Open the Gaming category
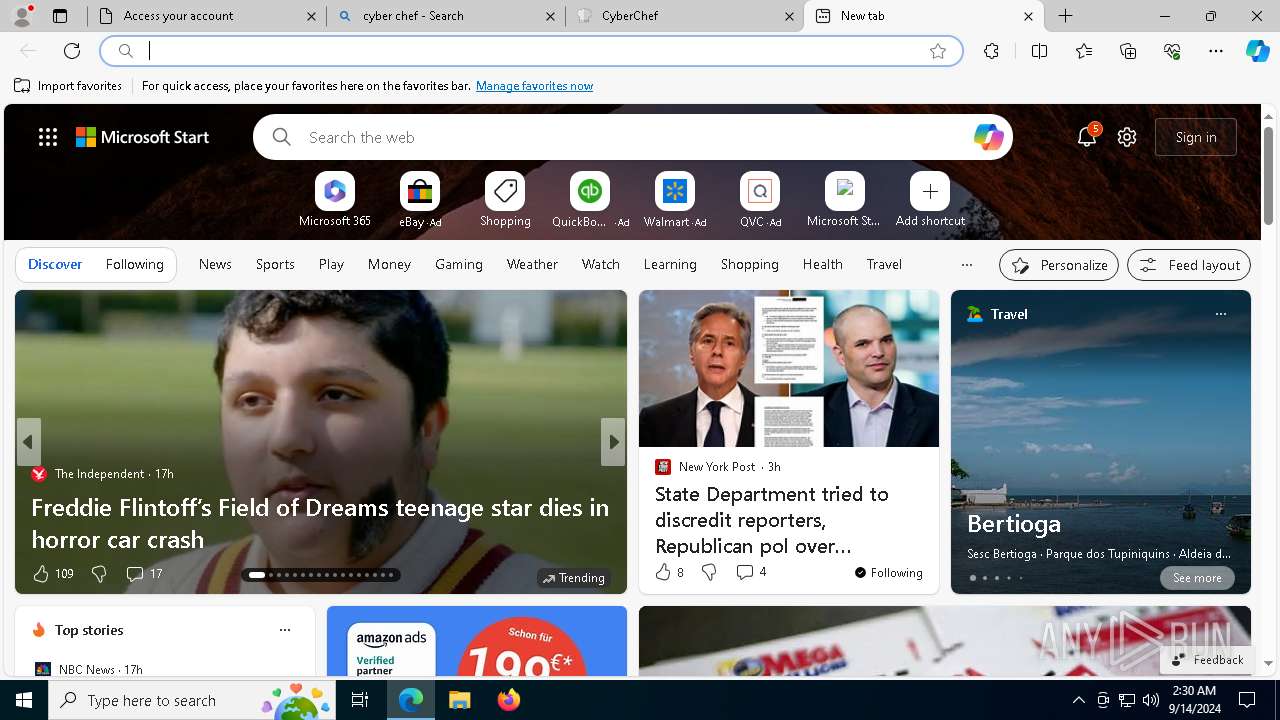This screenshot has width=1280, height=720. [x=459, y=264]
